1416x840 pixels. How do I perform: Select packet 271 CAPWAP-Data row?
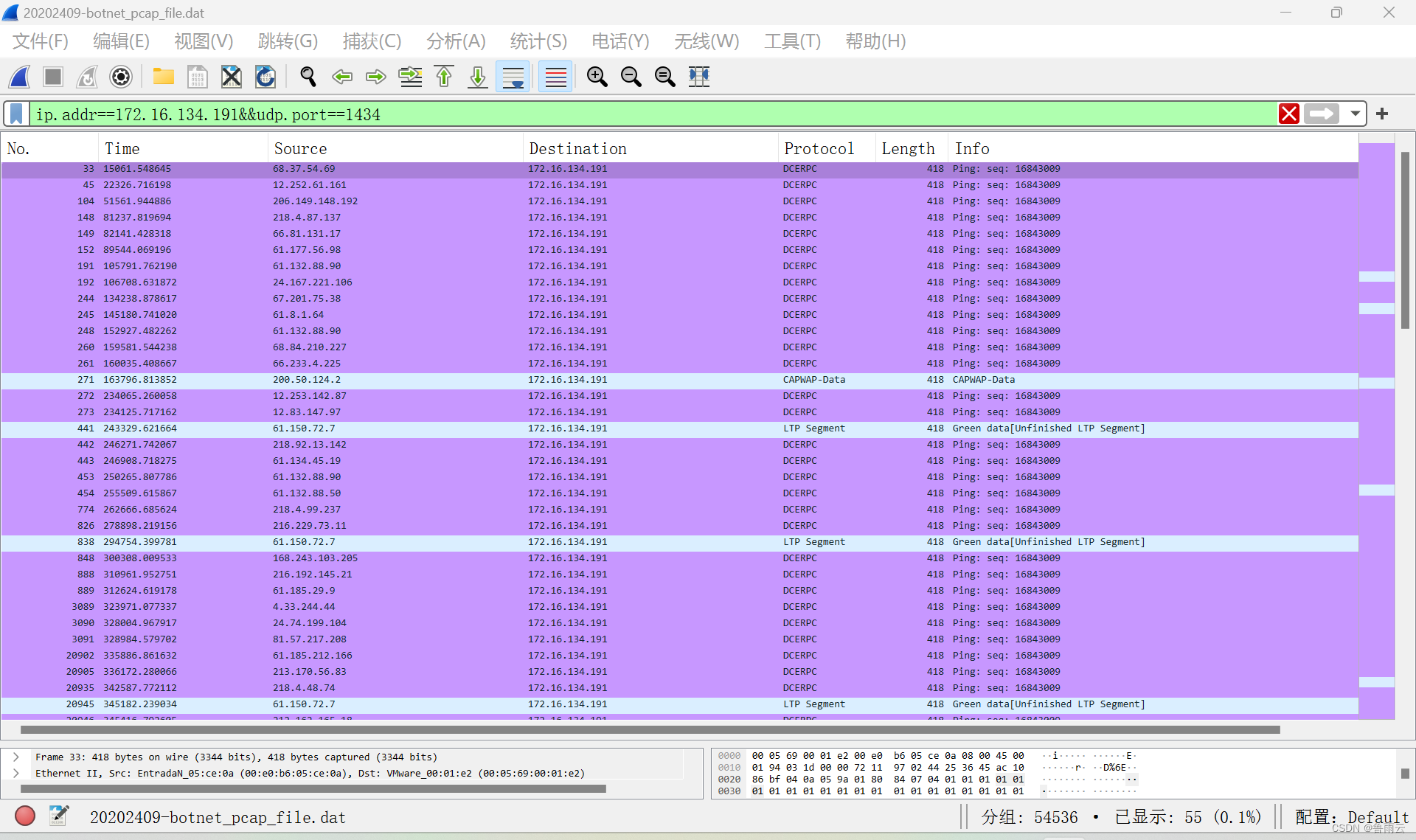679,380
